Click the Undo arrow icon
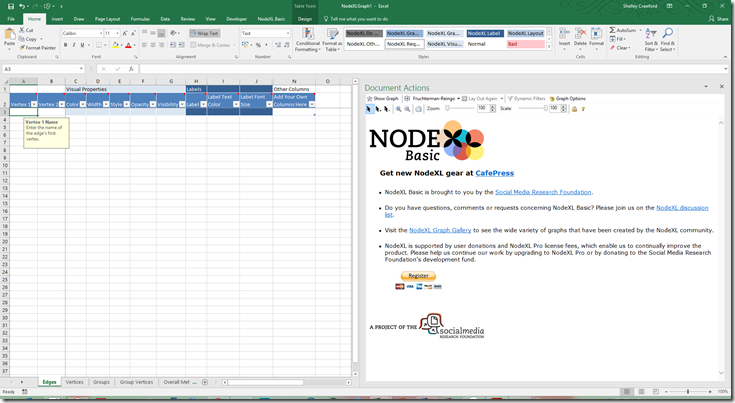 pos(22,6)
